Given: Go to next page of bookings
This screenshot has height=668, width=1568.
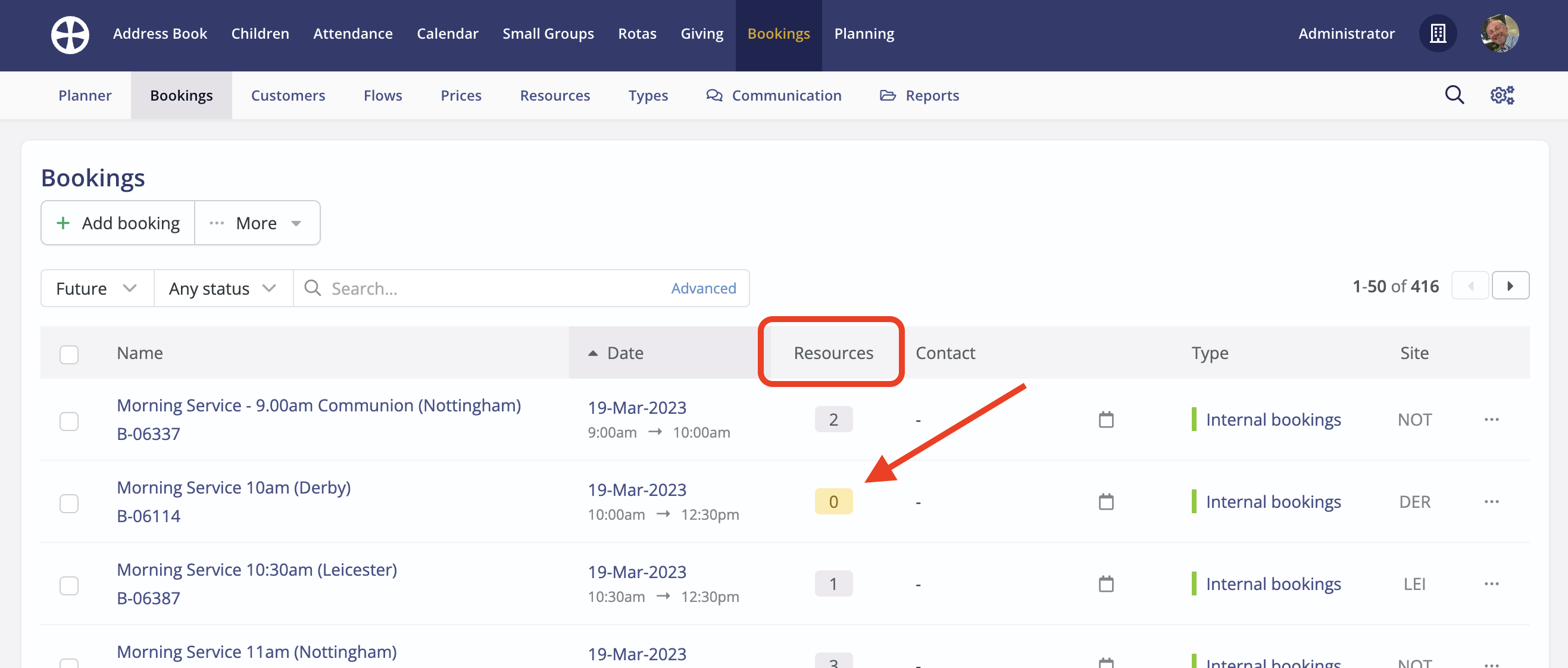Looking at the screenshot, I should pyautogui.click(x=1510, y=286).
